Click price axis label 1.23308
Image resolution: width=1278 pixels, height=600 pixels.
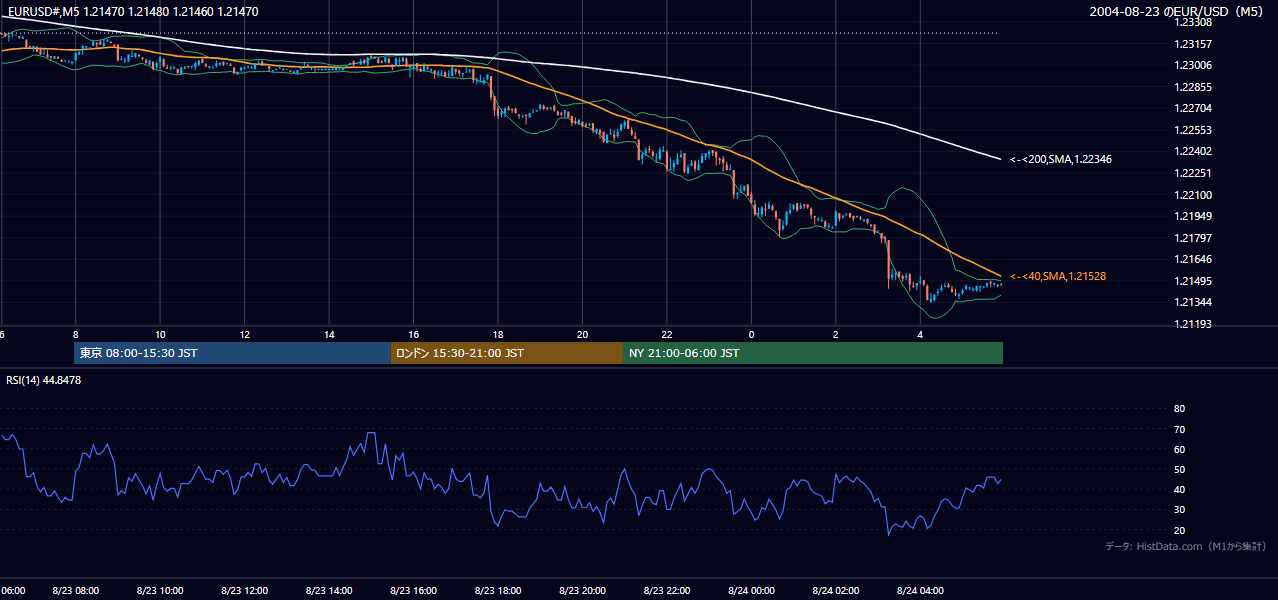[1192, 22]
